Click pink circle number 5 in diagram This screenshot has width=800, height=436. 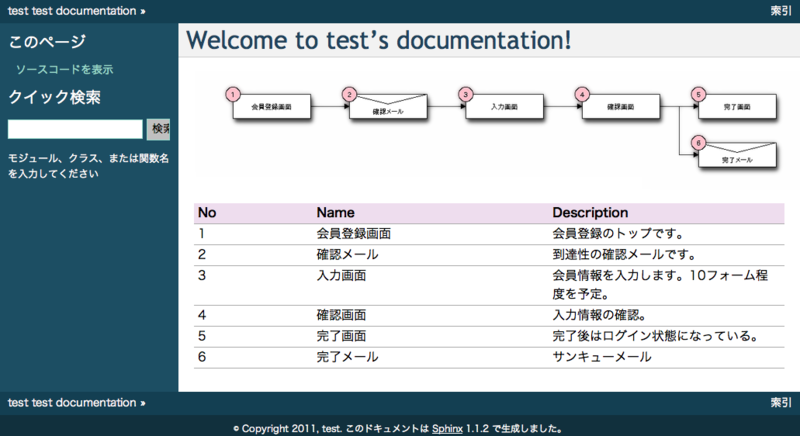pyautogui.click(x=698, y=94)
